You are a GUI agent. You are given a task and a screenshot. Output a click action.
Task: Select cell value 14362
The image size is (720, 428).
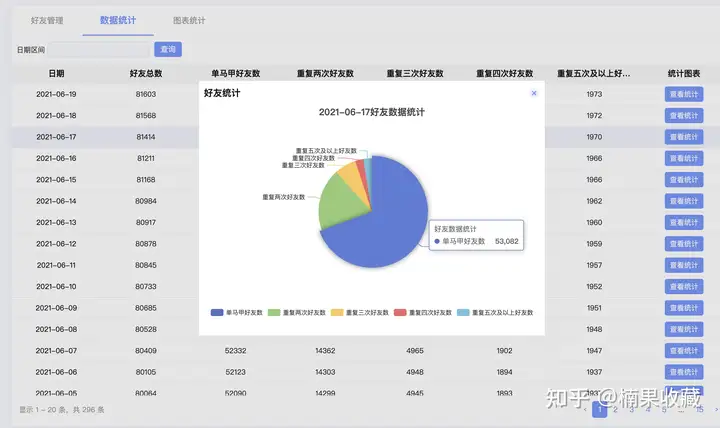coord(325,350)
